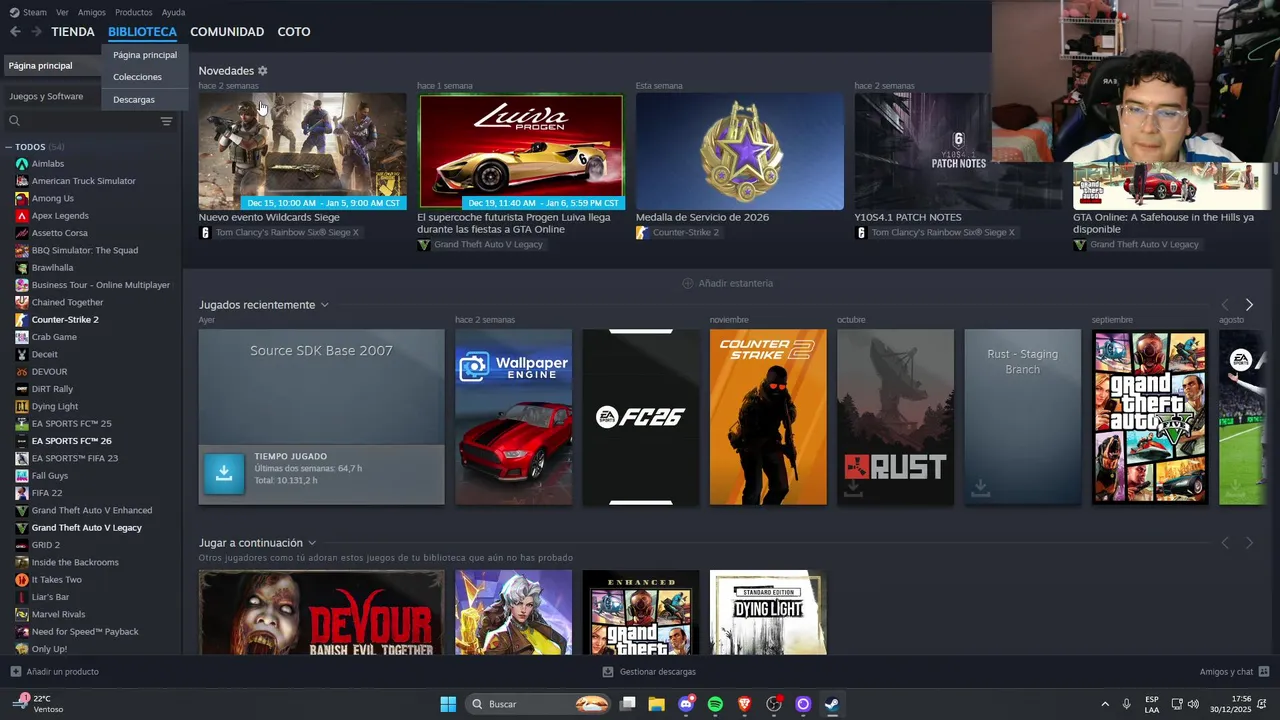Click the Gestionar descargas label
The height and width of the screenshot is (720, 1280).
(658, 672)
